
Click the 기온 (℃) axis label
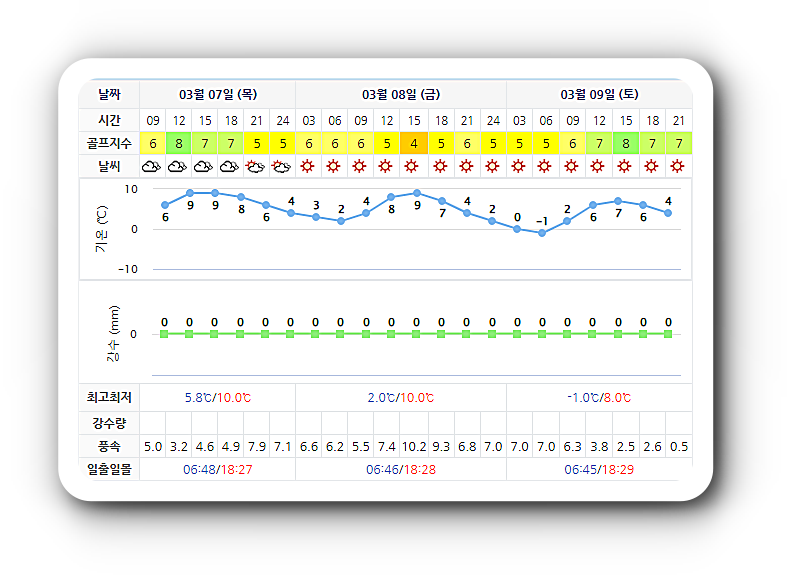click(x=101, y=229)
